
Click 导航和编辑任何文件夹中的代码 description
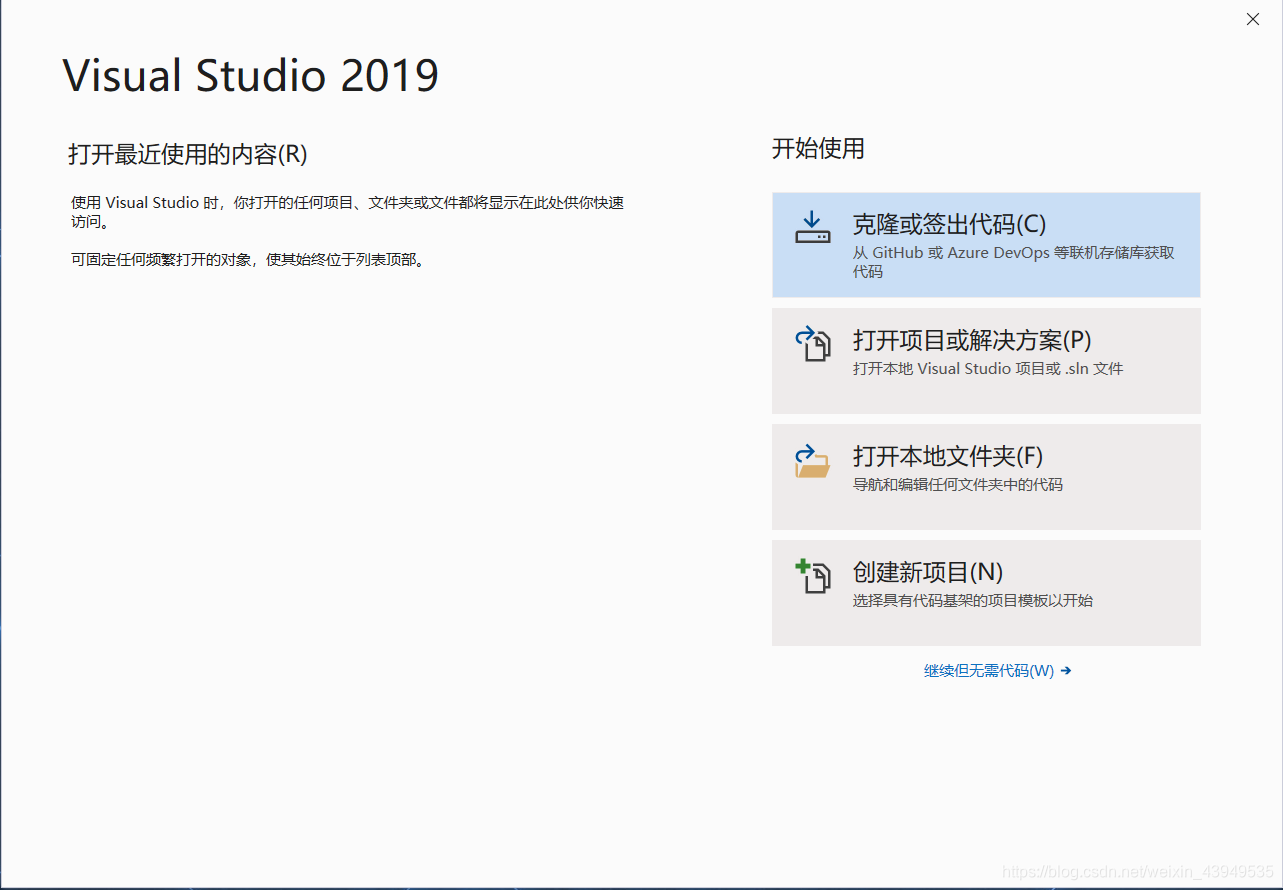(958, 485)
